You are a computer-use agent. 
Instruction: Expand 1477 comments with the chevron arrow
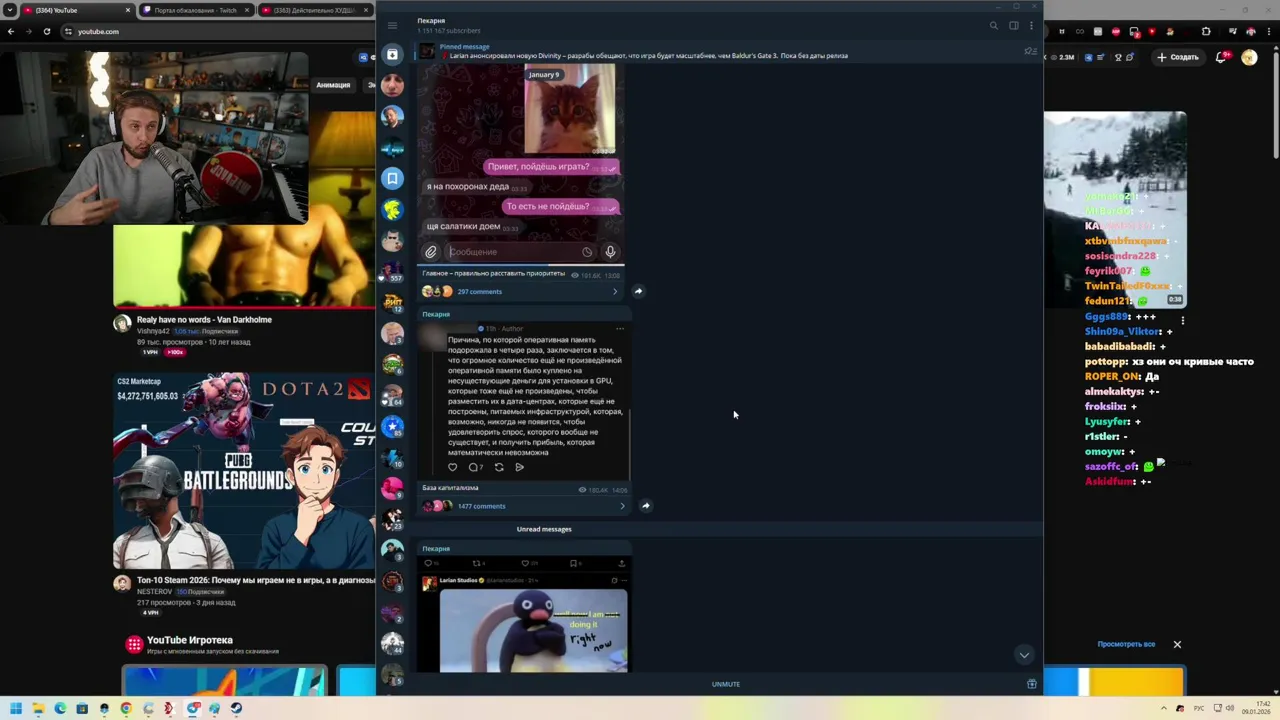pos(622,506)
